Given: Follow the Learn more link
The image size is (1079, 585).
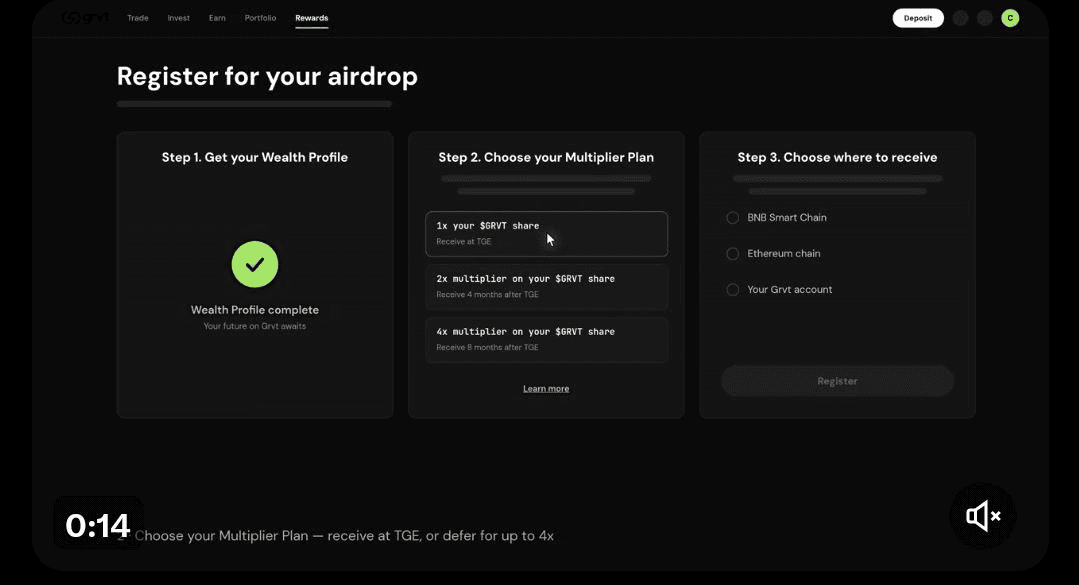Looking at the screenshot, I should (x=546, y=389).
